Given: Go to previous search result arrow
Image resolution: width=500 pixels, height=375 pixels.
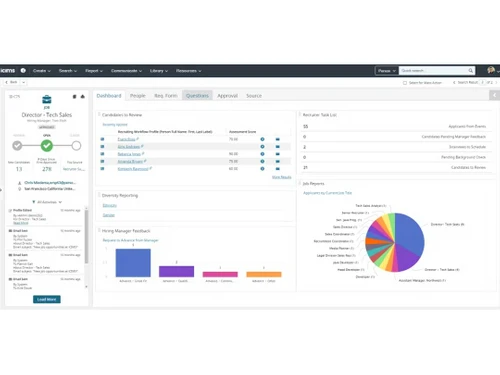Looking at the screenshot, I should coord(454,82).
